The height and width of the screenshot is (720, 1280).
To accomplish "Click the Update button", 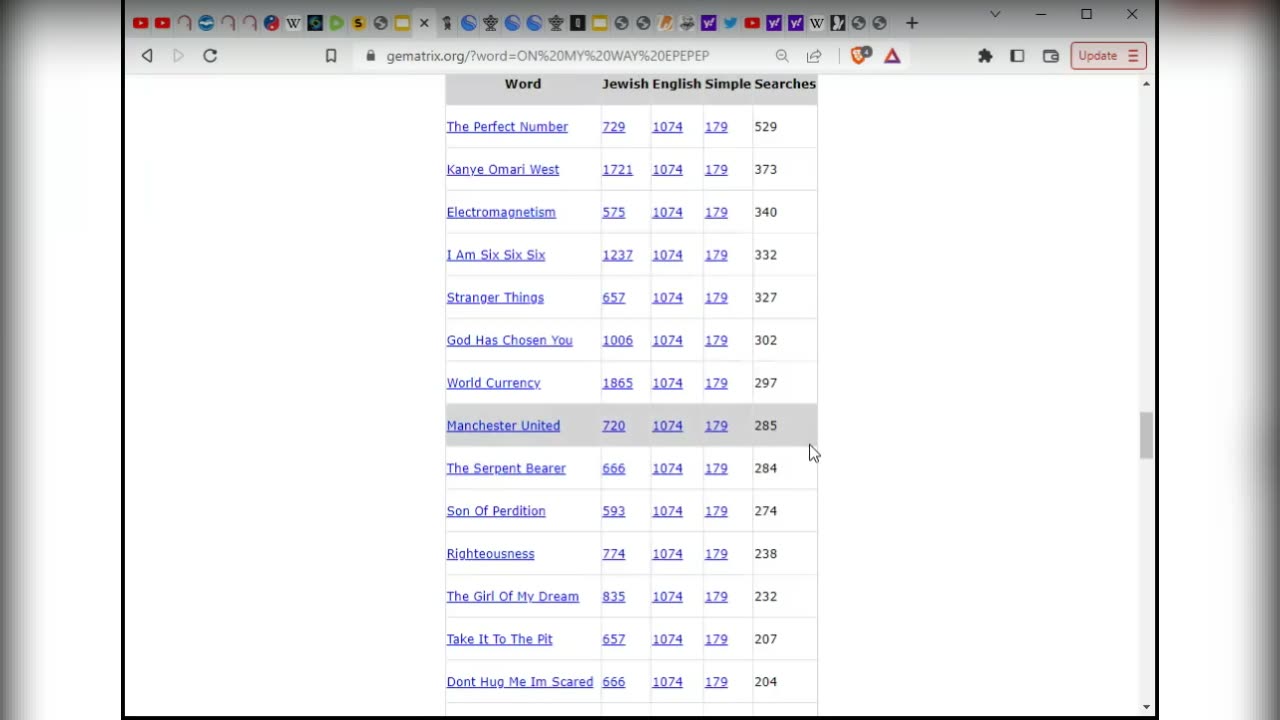I will [x=1108, y=56].
